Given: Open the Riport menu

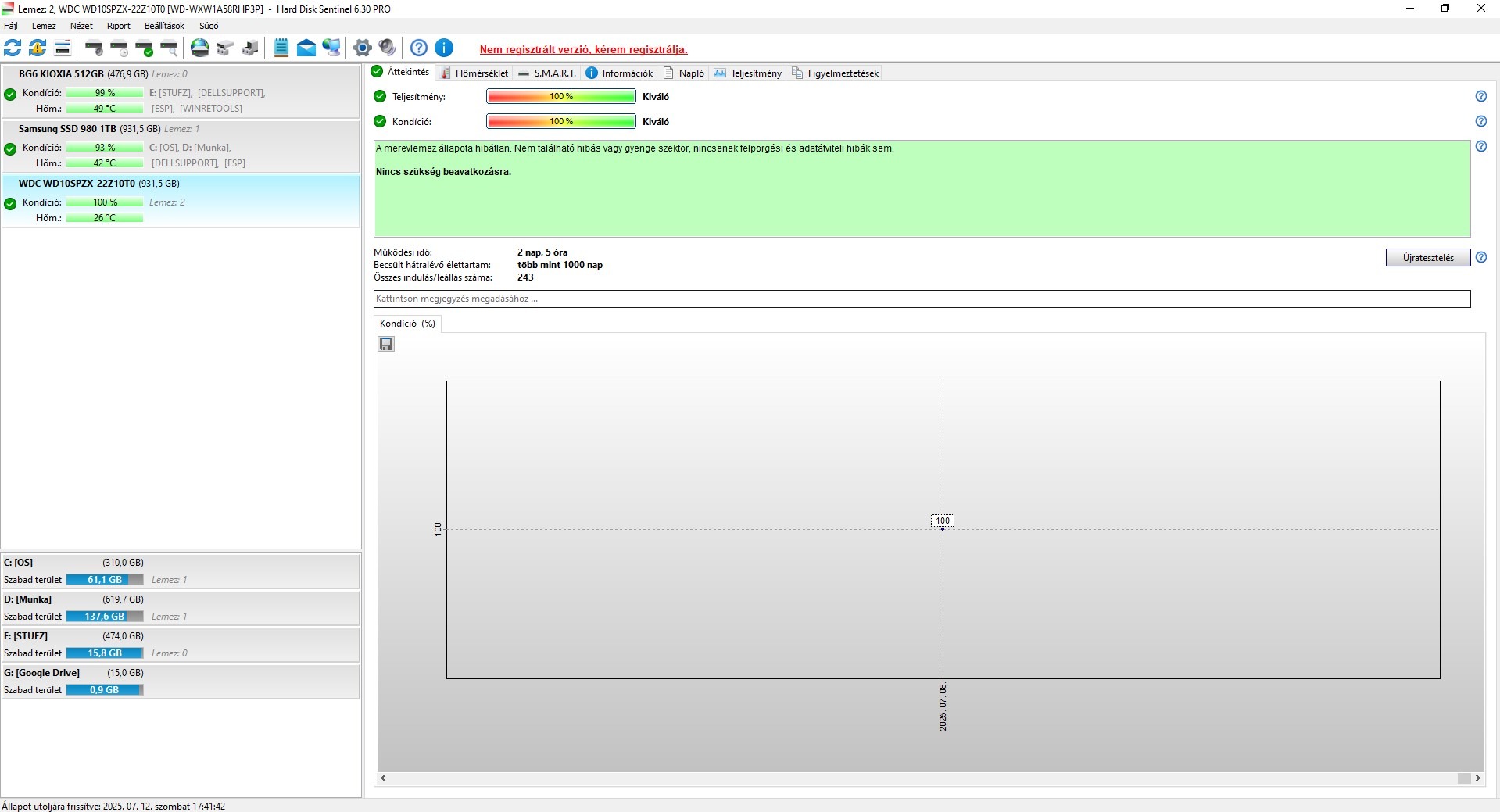Looking at the screenshot, I should click(x=119, y=26).
